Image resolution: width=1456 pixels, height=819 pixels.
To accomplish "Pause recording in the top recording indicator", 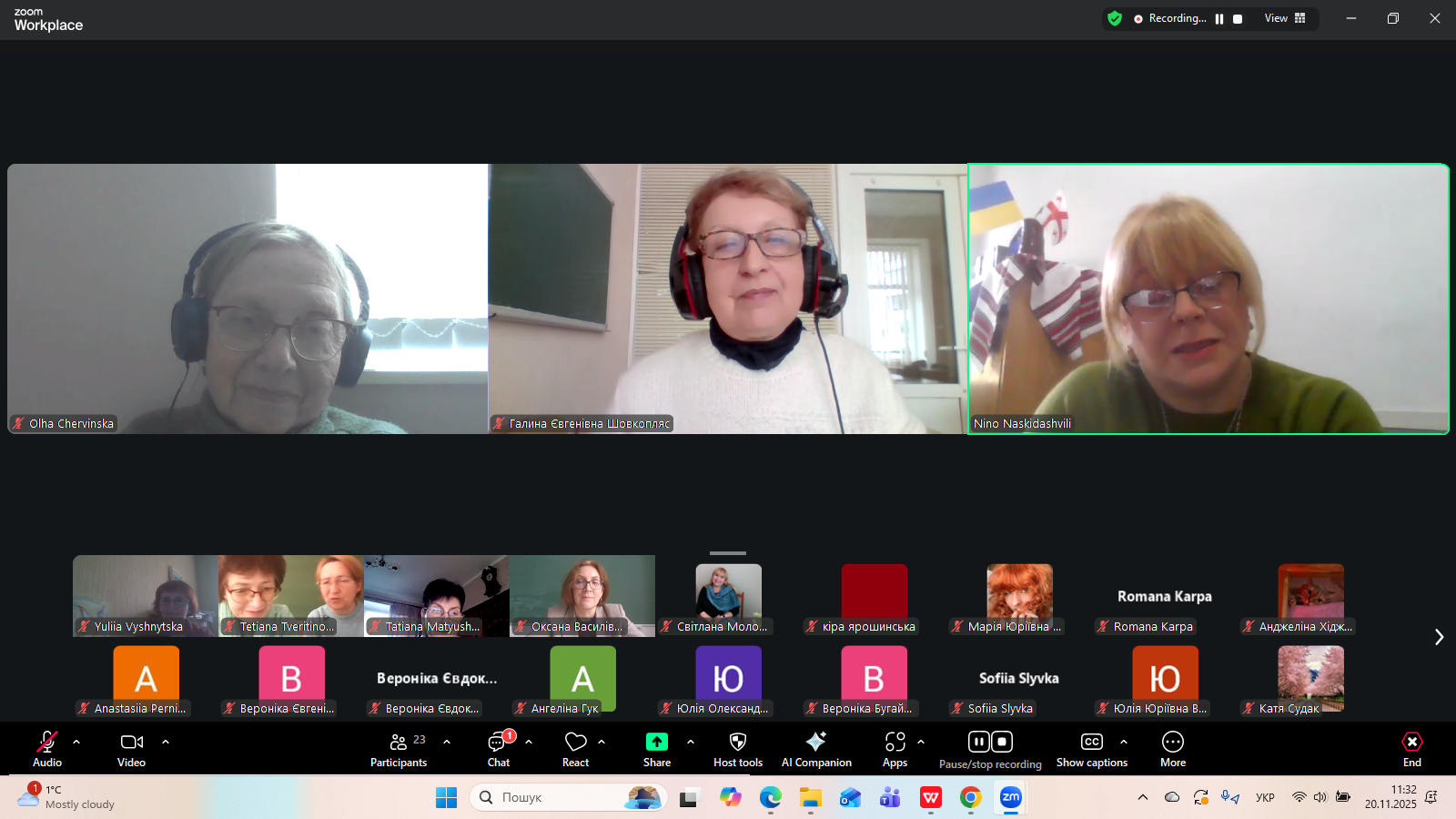I will click(1219, 18).
